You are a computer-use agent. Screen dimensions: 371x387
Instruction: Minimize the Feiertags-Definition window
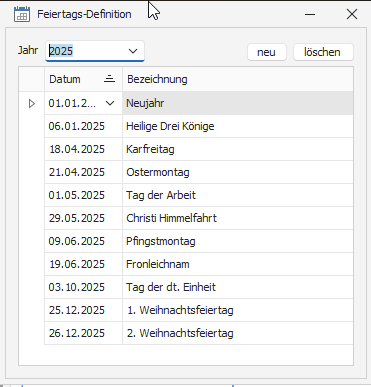point(310,14)
